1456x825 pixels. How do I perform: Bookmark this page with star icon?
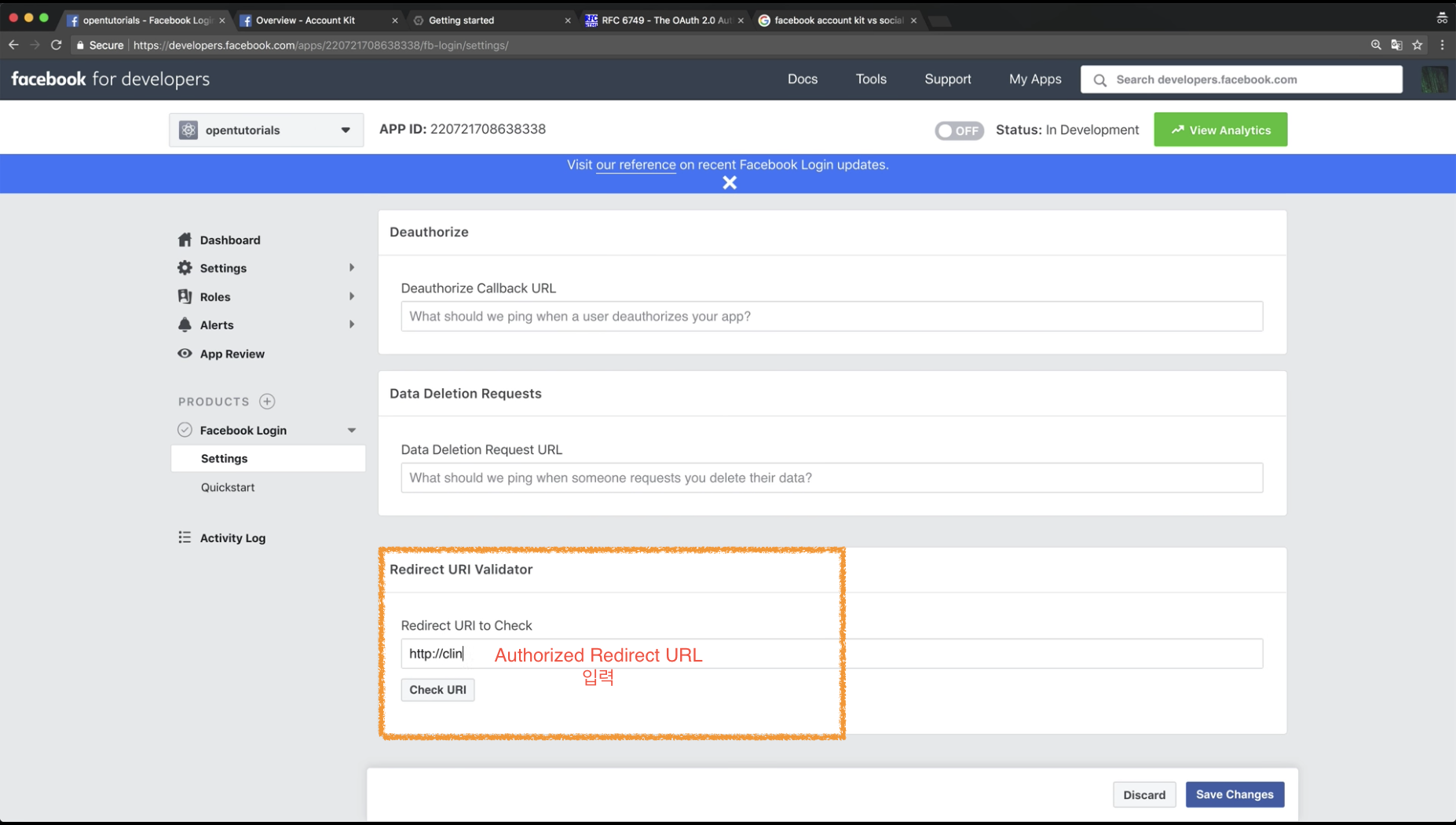tap(1418, 45)
